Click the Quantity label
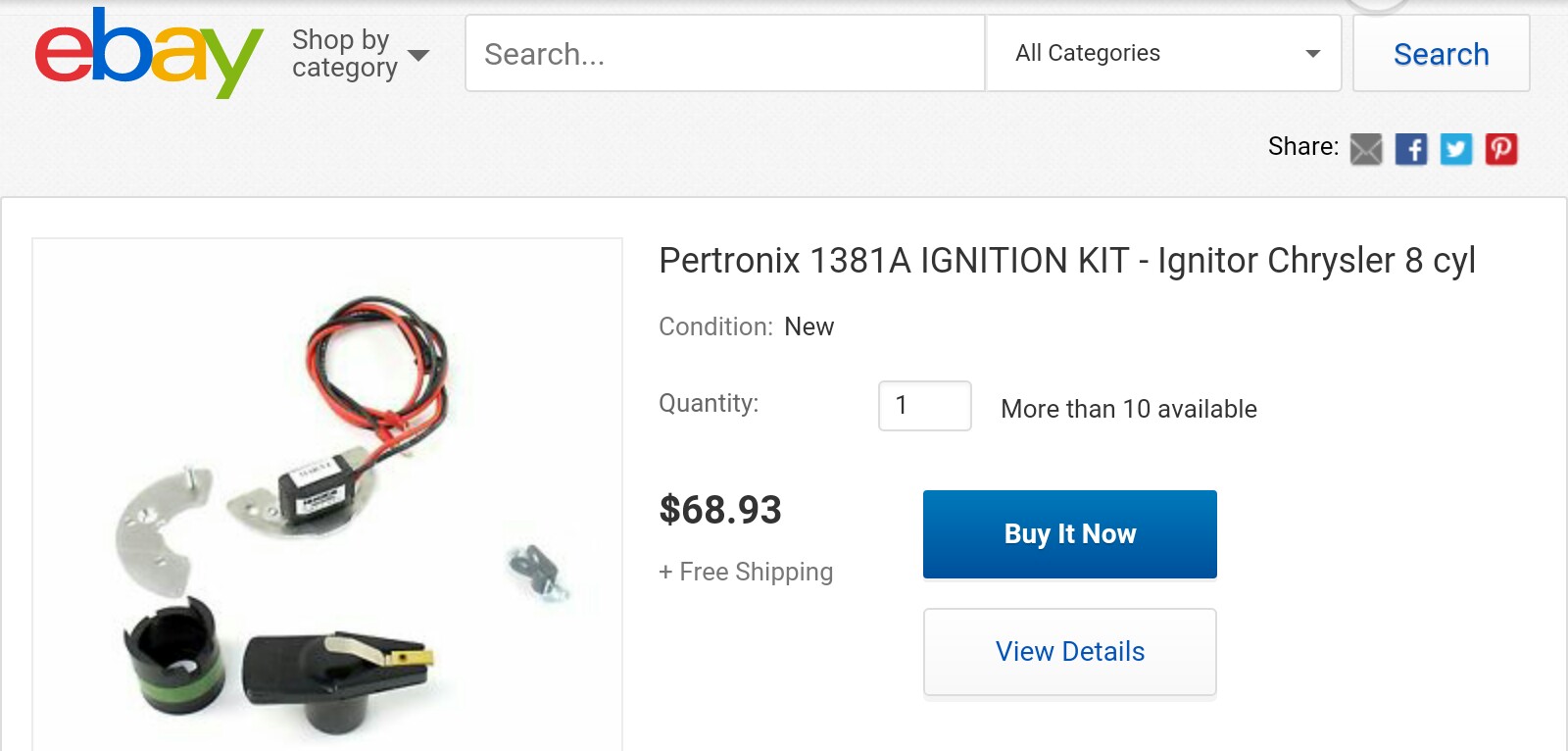 (709, 403)
